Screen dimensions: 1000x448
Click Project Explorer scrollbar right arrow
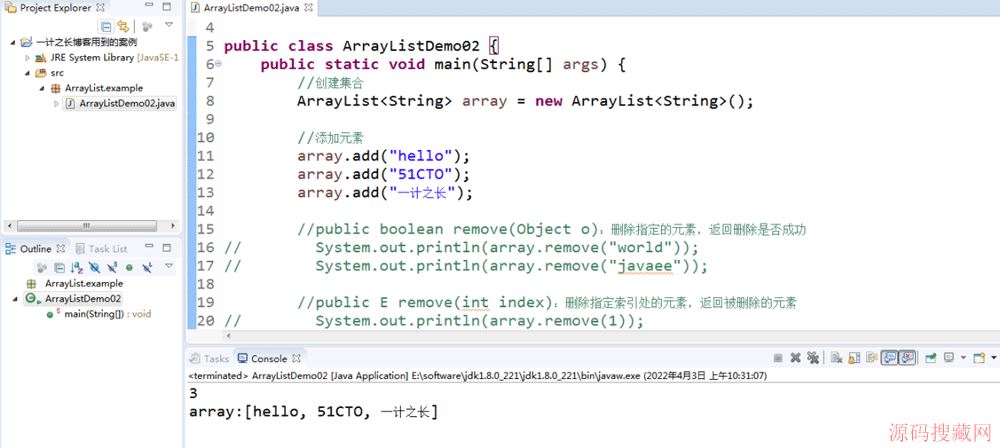pos(173,226)
